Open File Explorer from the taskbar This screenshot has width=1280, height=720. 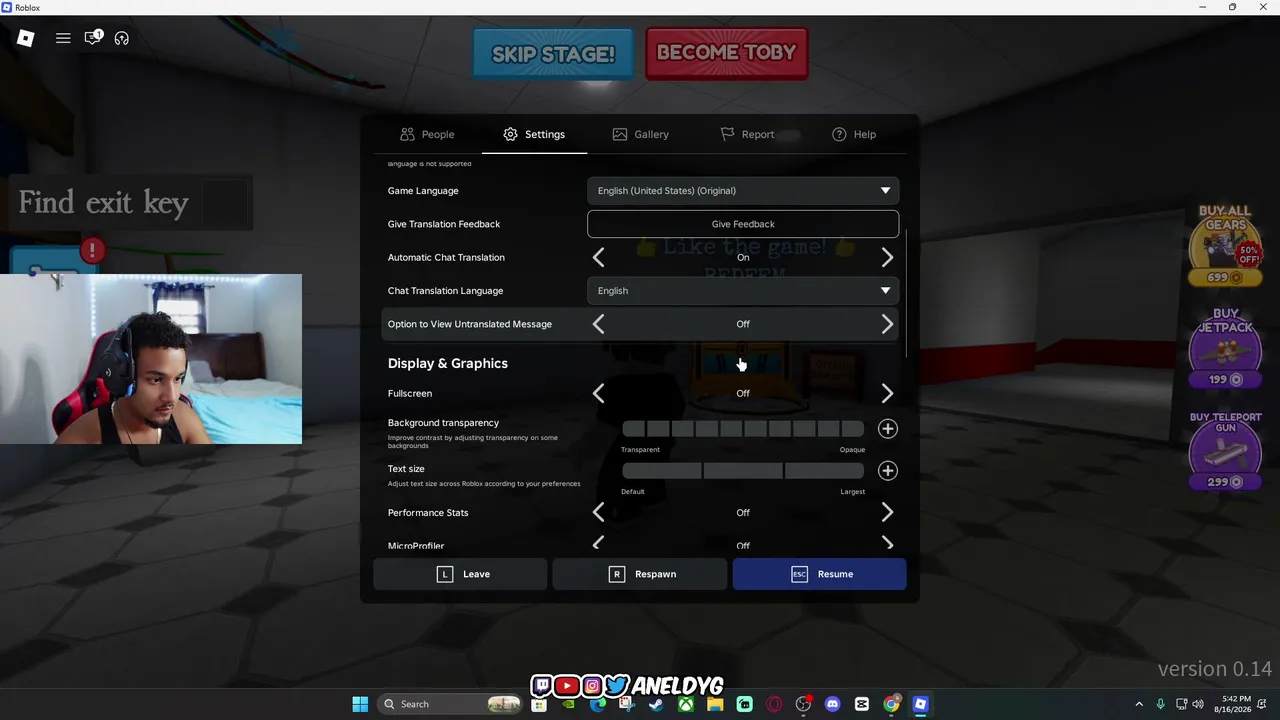(x=715, y=704)
